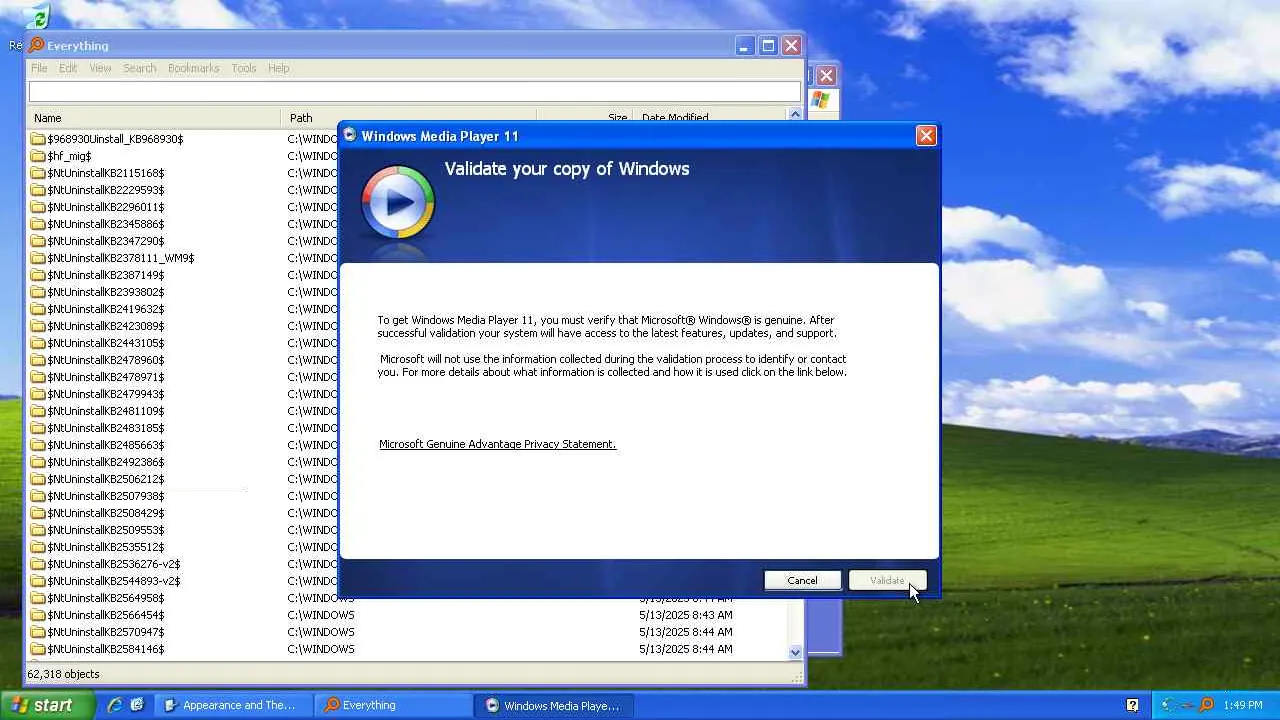This screenshot has height=720, width=1280.
Task: Pick folder icon next to $NtUninstallKB2345886$
Action: [38, 224]
